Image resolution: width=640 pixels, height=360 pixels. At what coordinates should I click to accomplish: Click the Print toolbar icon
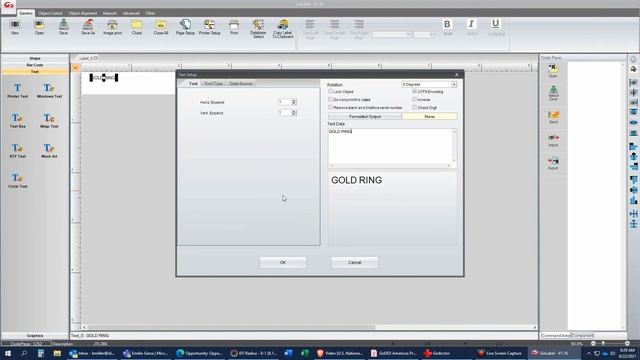click(x=234, y=27)
